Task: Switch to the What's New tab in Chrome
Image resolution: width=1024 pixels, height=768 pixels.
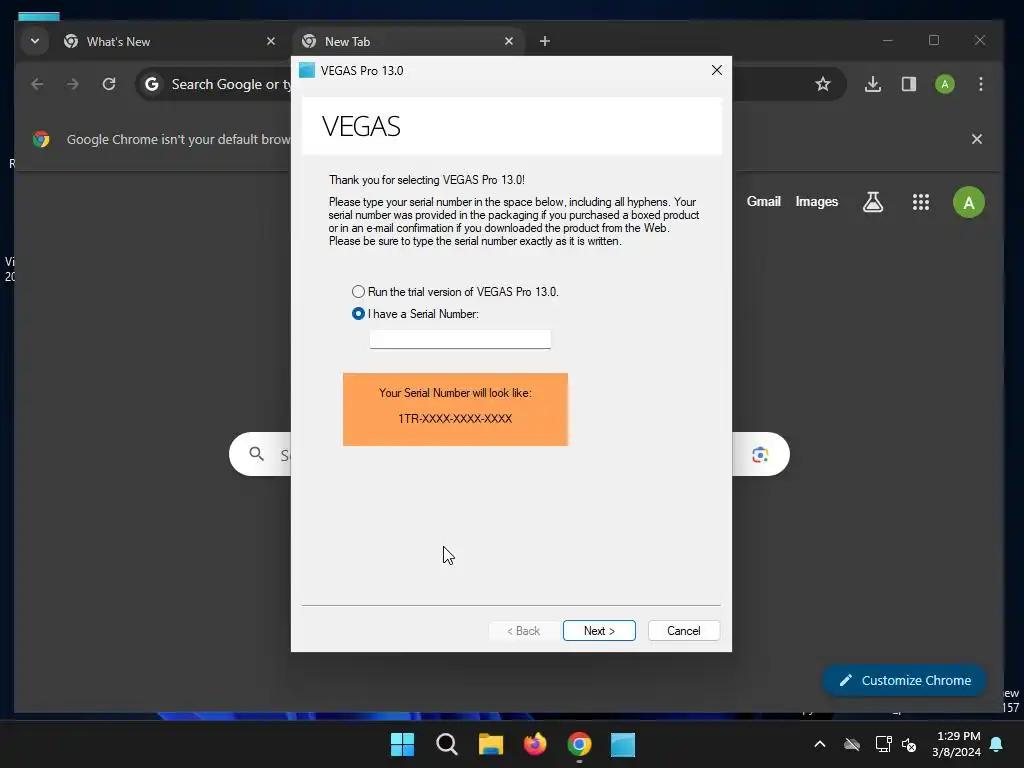Action: [170, 41]
